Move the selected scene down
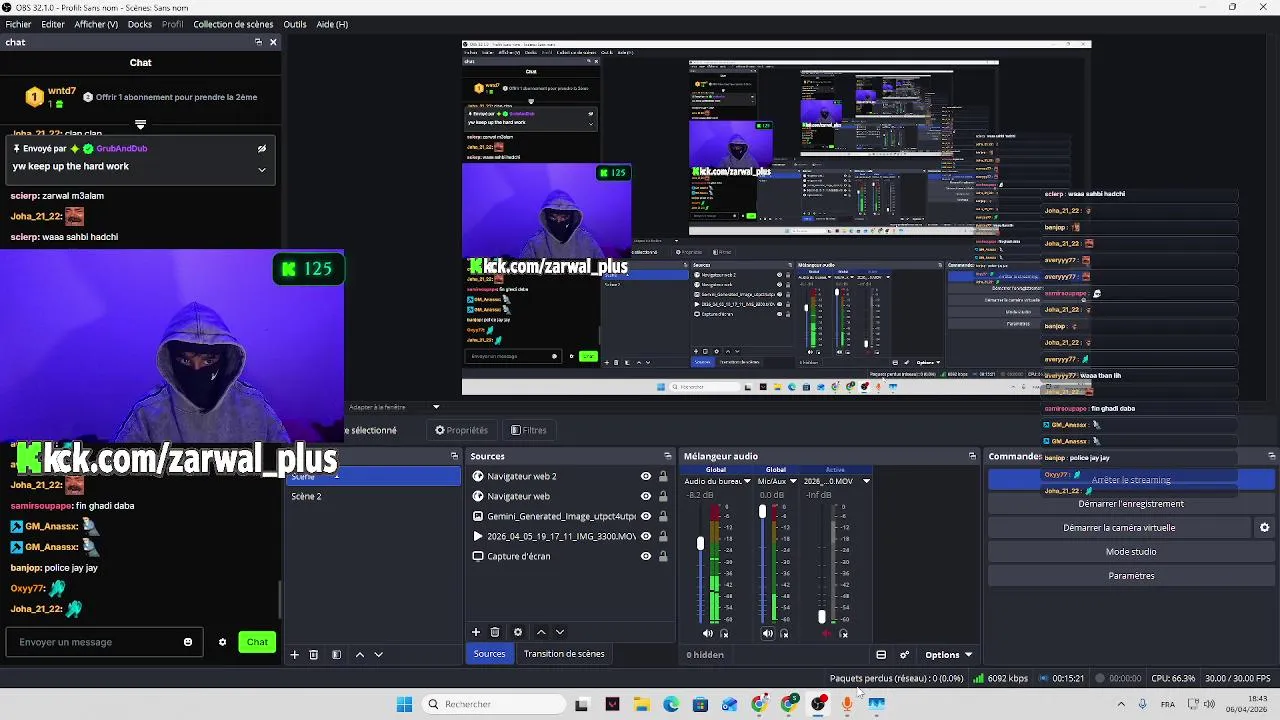 378,654
